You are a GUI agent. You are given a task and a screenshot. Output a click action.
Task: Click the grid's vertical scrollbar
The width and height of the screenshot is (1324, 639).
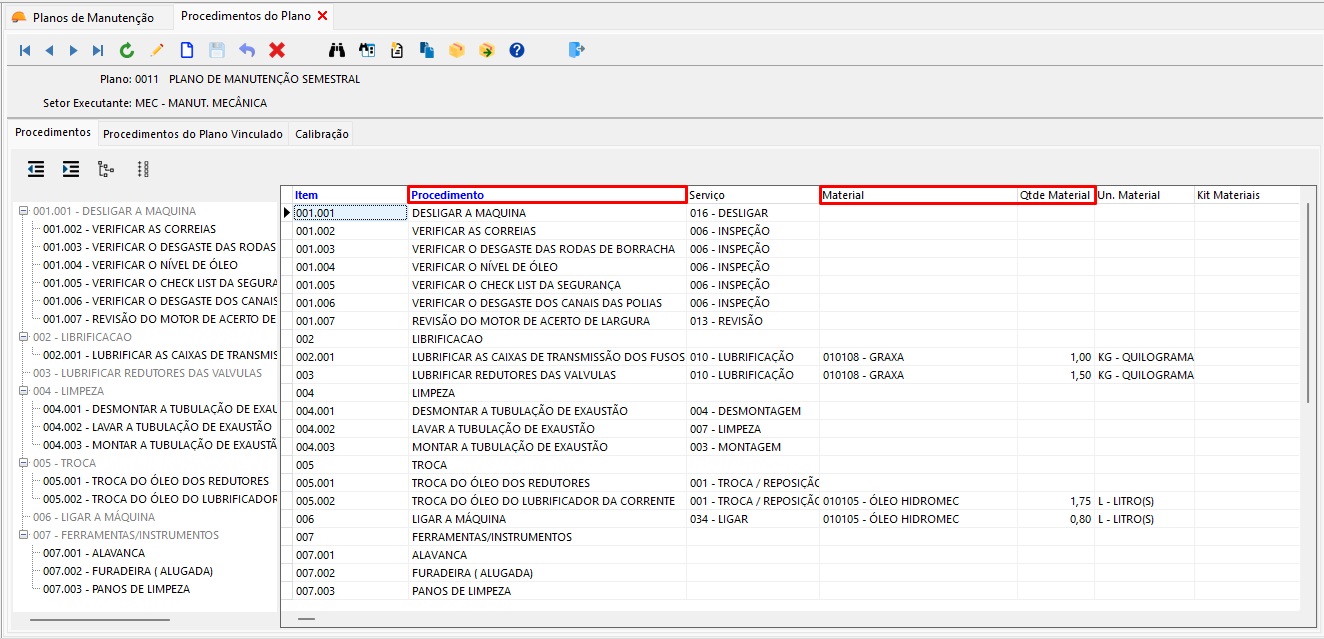[x=1308, y=302]
